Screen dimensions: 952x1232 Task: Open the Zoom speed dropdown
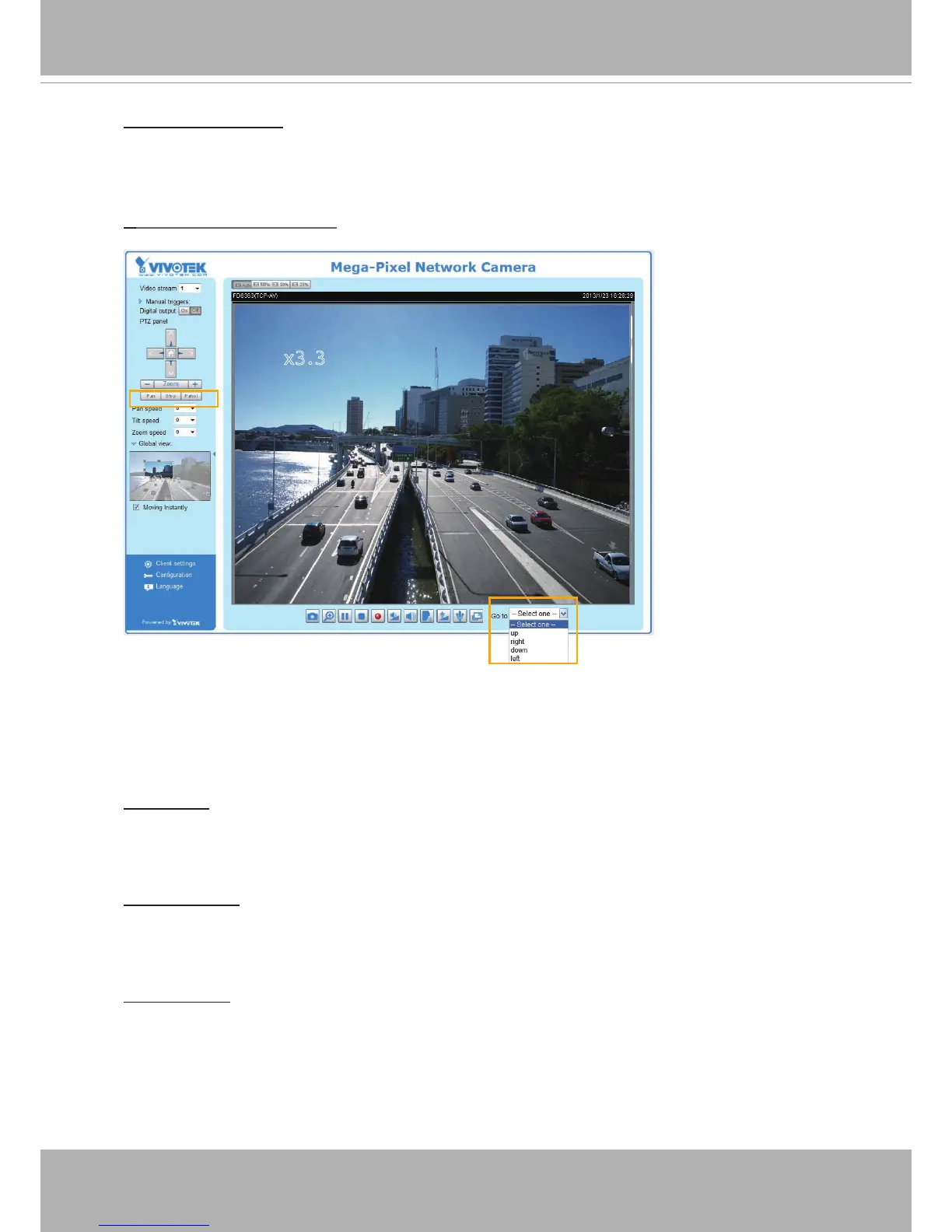pos(185,432)
